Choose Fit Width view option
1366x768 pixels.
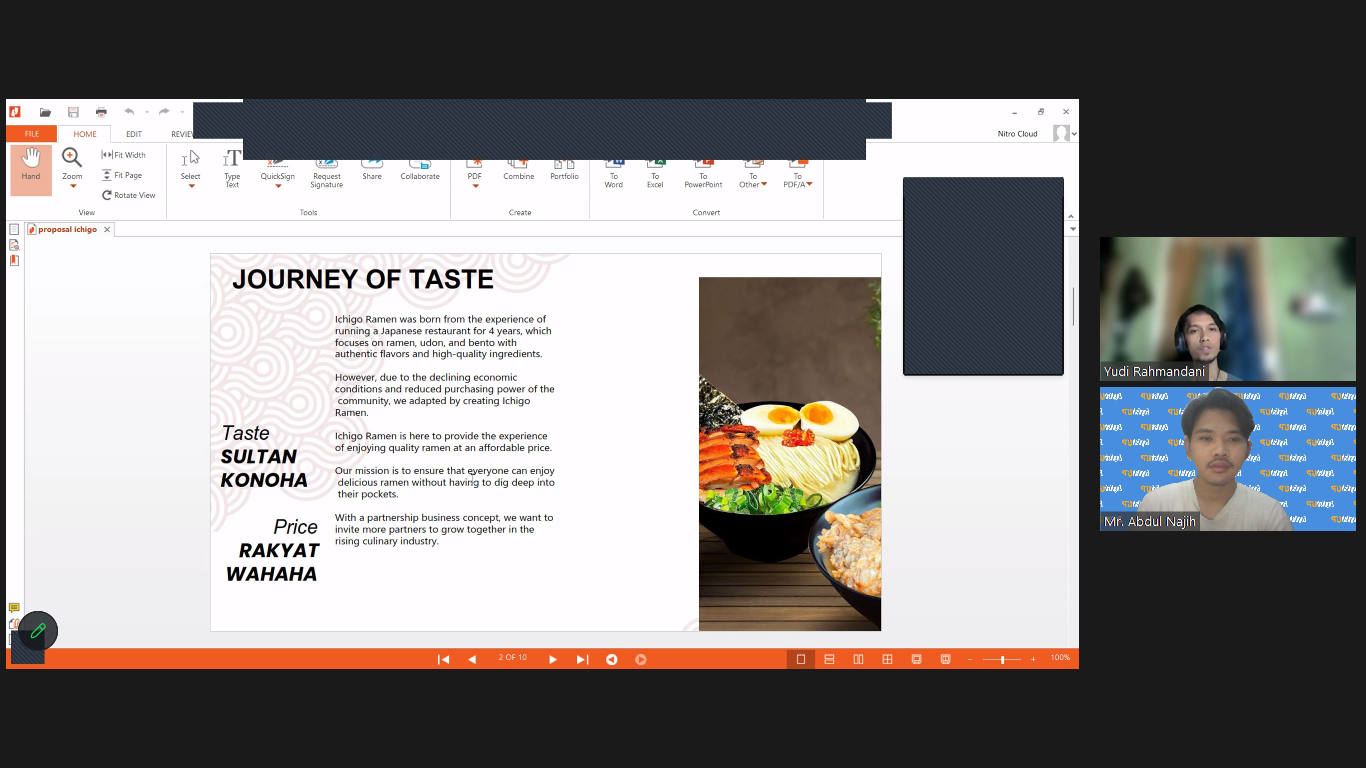click(123, 155)
